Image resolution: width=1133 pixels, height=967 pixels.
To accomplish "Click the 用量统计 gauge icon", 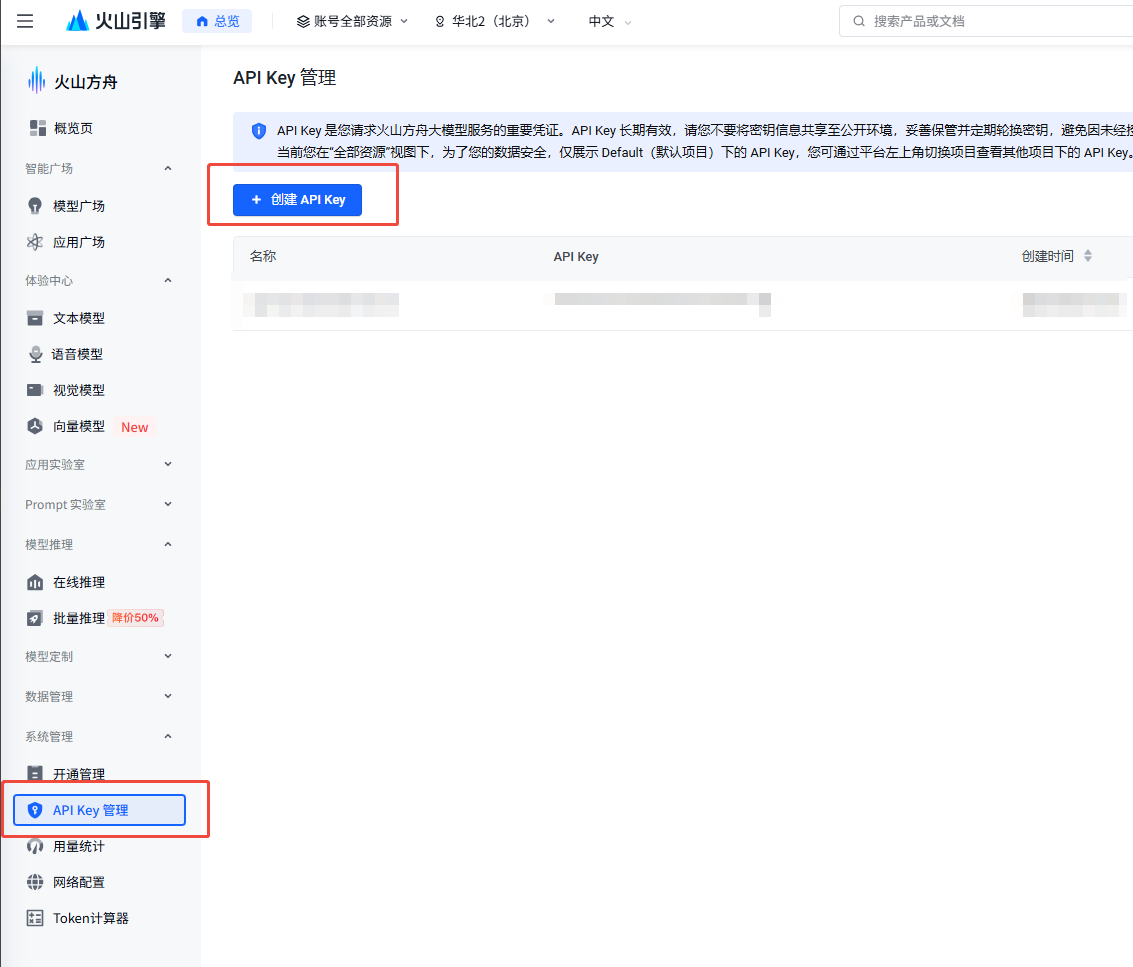I will 35,846.
